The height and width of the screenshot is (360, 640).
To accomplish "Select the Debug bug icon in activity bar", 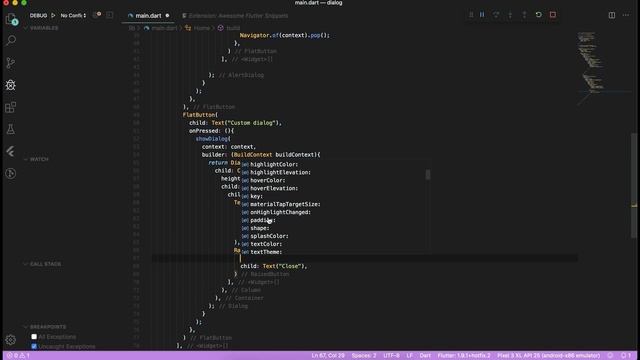I will [x=11, y=85].
